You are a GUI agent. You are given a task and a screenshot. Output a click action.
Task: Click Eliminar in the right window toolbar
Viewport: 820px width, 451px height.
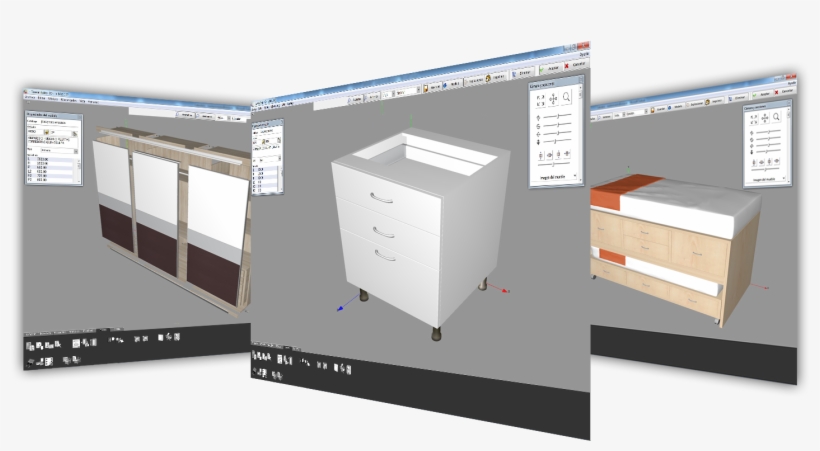[737, 98]
